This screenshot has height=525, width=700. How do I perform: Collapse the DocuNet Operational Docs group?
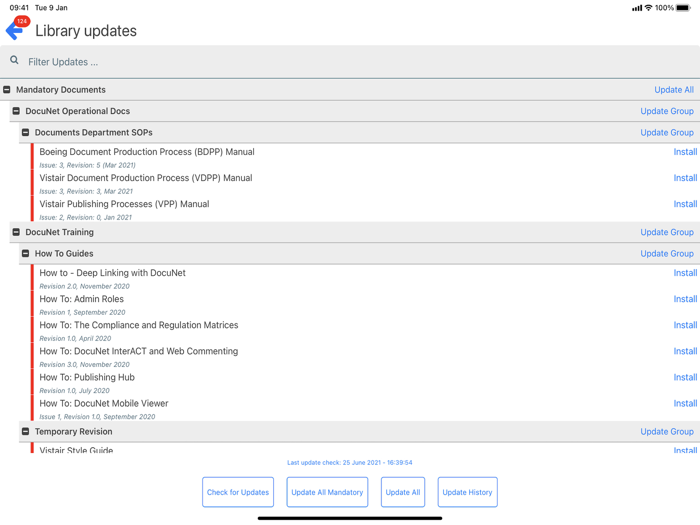coord(16,111)
